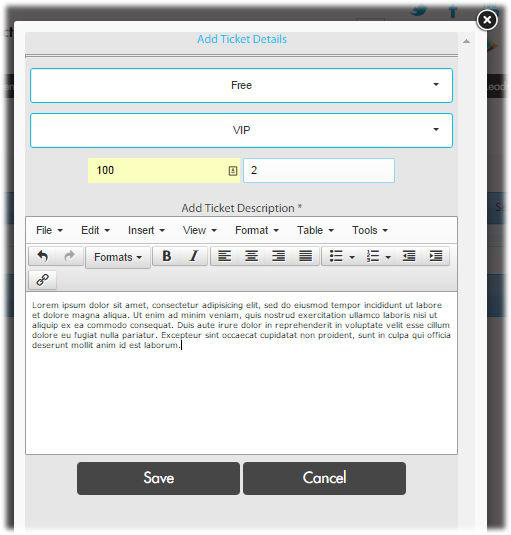Increase the paragraph indent
The width and height of the screenshot is (511, 535).
point(436,256)
